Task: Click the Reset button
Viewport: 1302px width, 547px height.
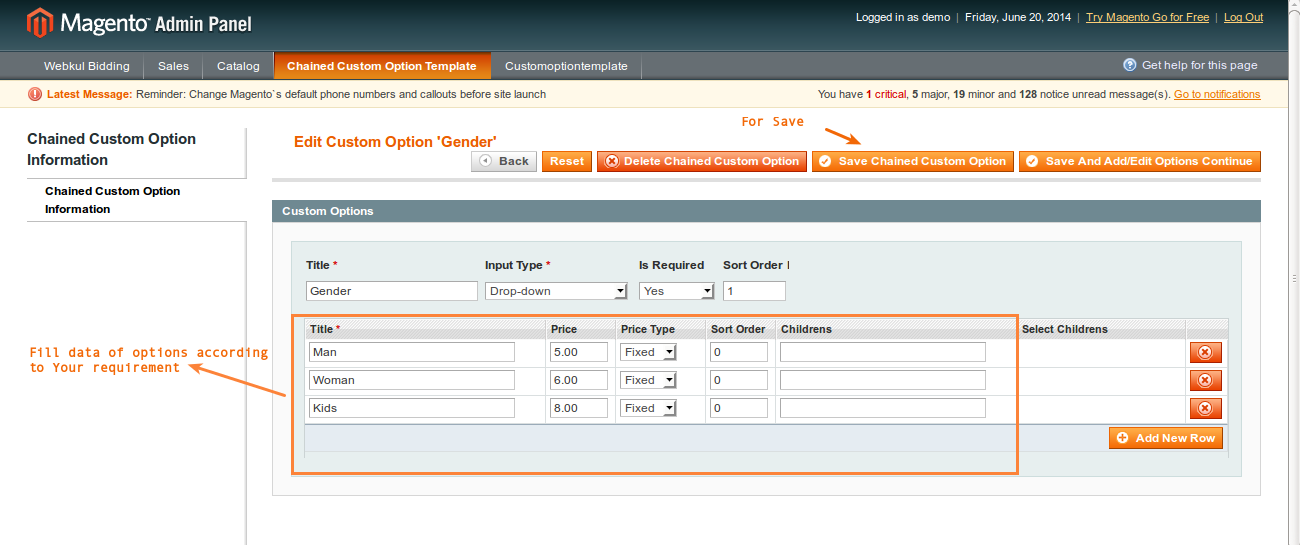Action: tap(567, 161)
